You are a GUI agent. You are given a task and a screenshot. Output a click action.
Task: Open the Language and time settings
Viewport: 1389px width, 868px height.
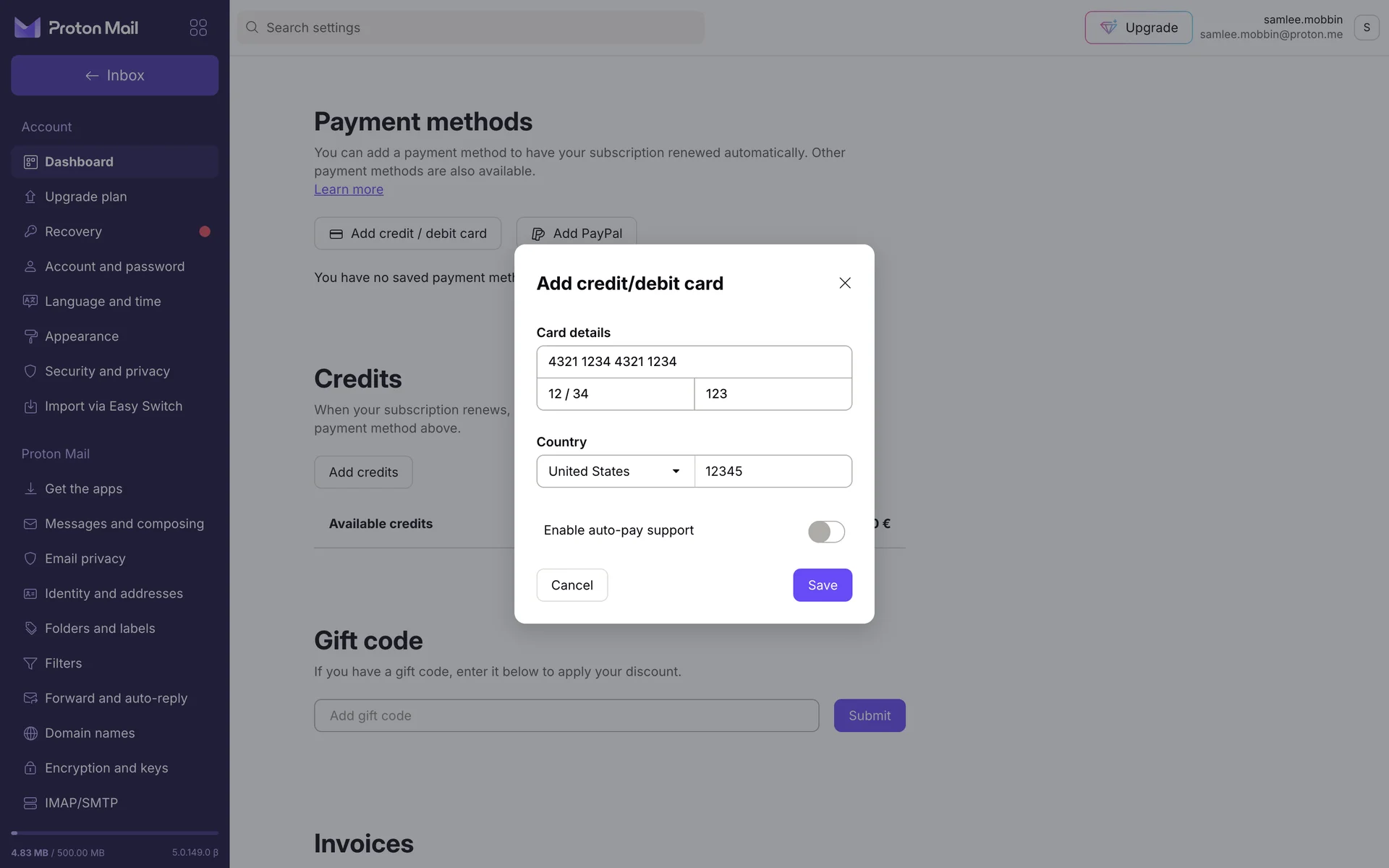pyautogui.click(x=103, y=302)
